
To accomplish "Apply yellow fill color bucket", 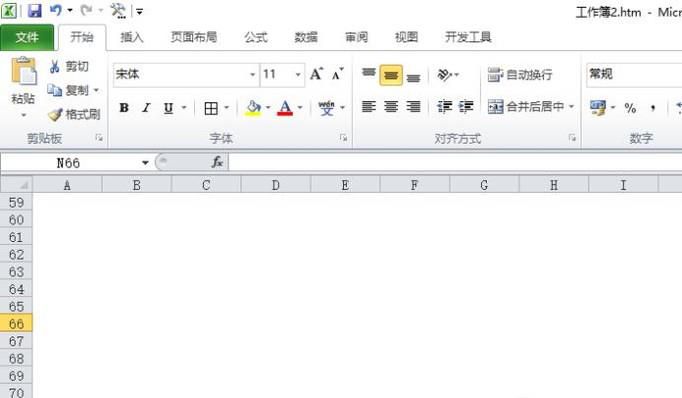I will pyautogui.click(x=253, y=107).
